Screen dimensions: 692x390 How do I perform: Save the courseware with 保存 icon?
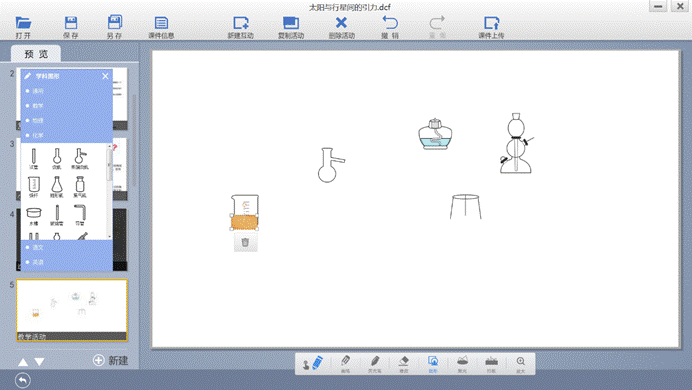(71, 27)
